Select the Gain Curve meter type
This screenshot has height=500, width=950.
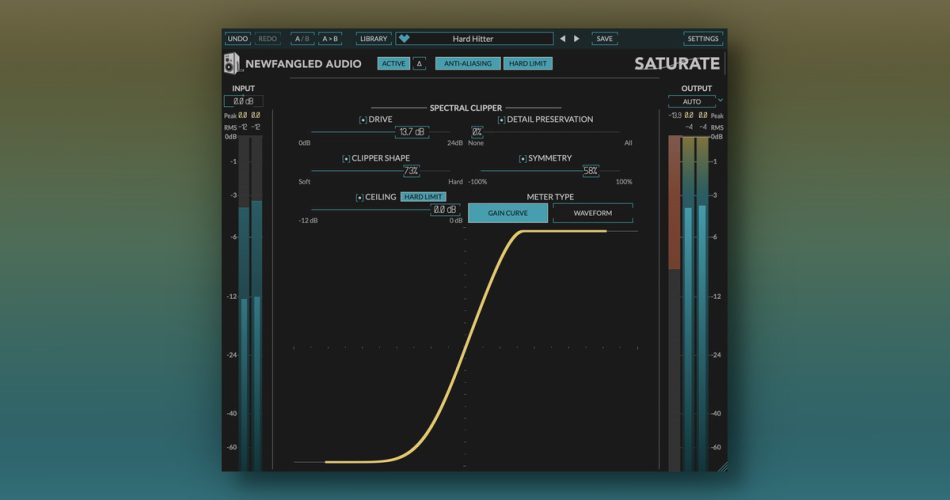(508, 213)
